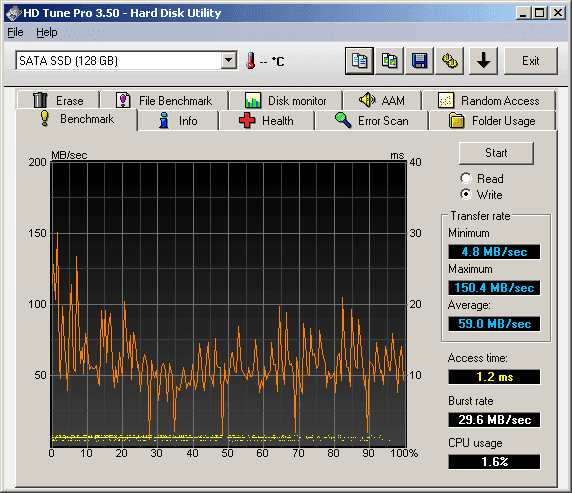
Task: Open the Help menu
Action: point(47,32)
